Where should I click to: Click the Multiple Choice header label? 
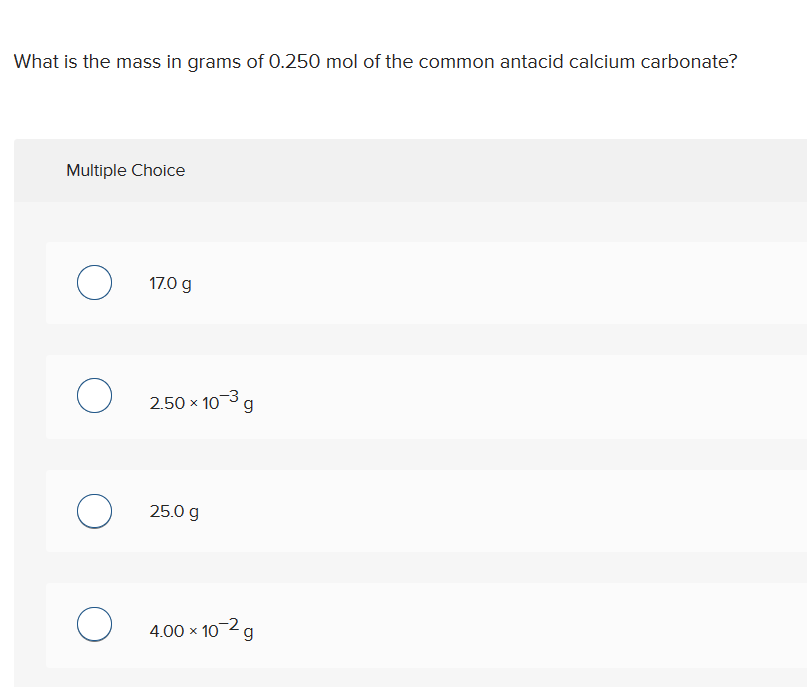(125, 170)
